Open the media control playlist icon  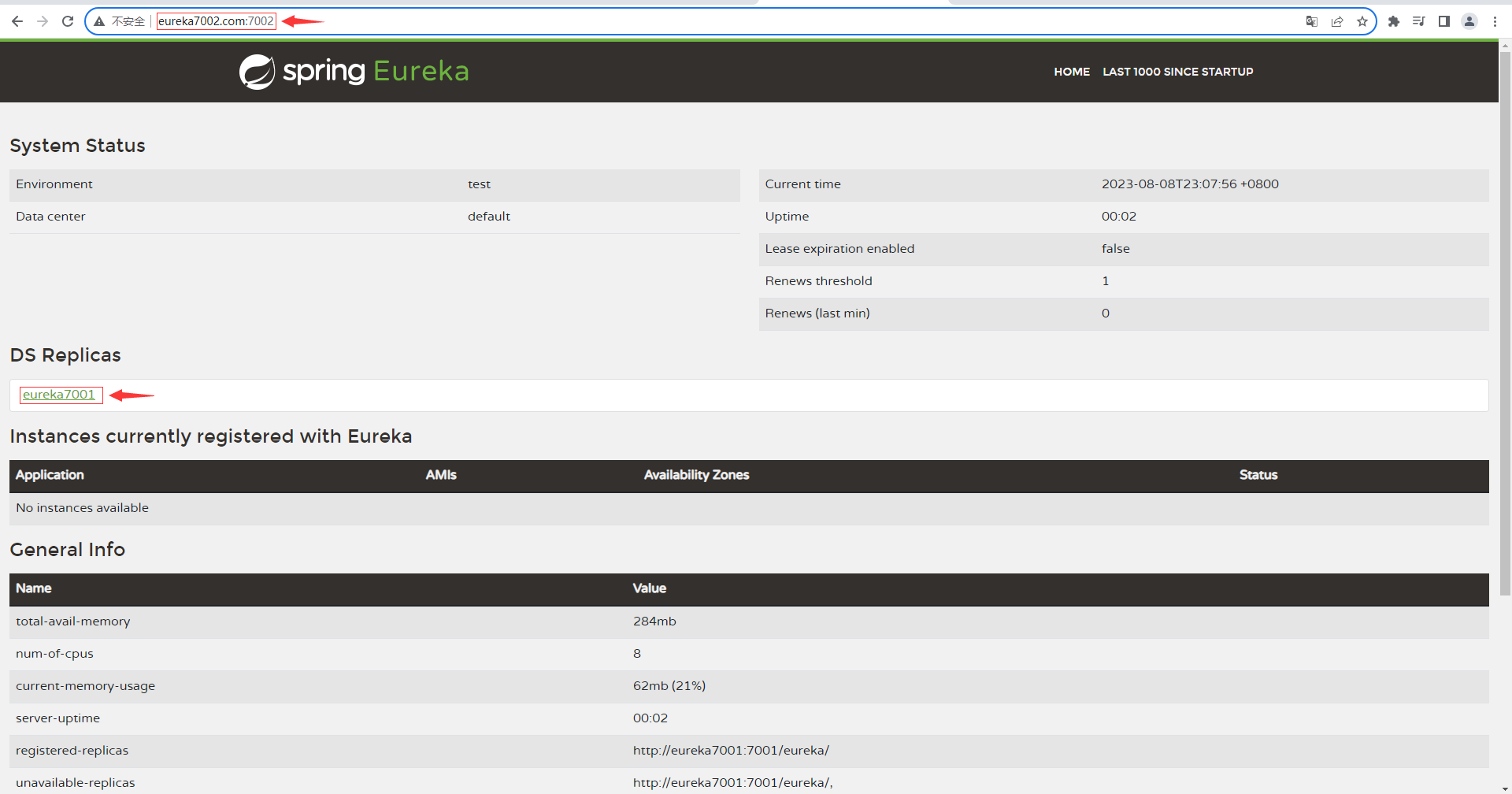(x=1419, y=21)
